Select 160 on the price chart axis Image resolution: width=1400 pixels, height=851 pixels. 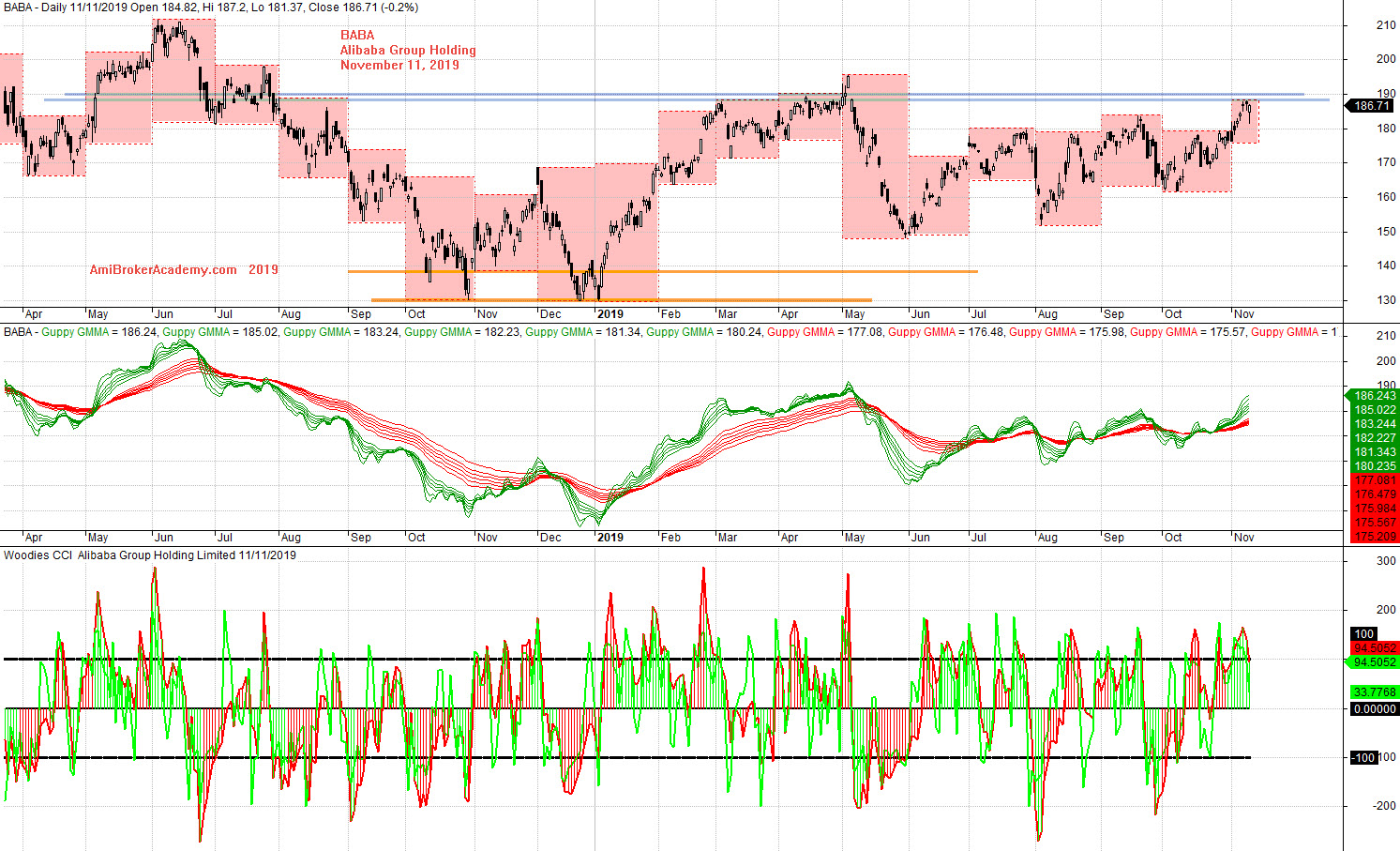[x=1385, y=197]
